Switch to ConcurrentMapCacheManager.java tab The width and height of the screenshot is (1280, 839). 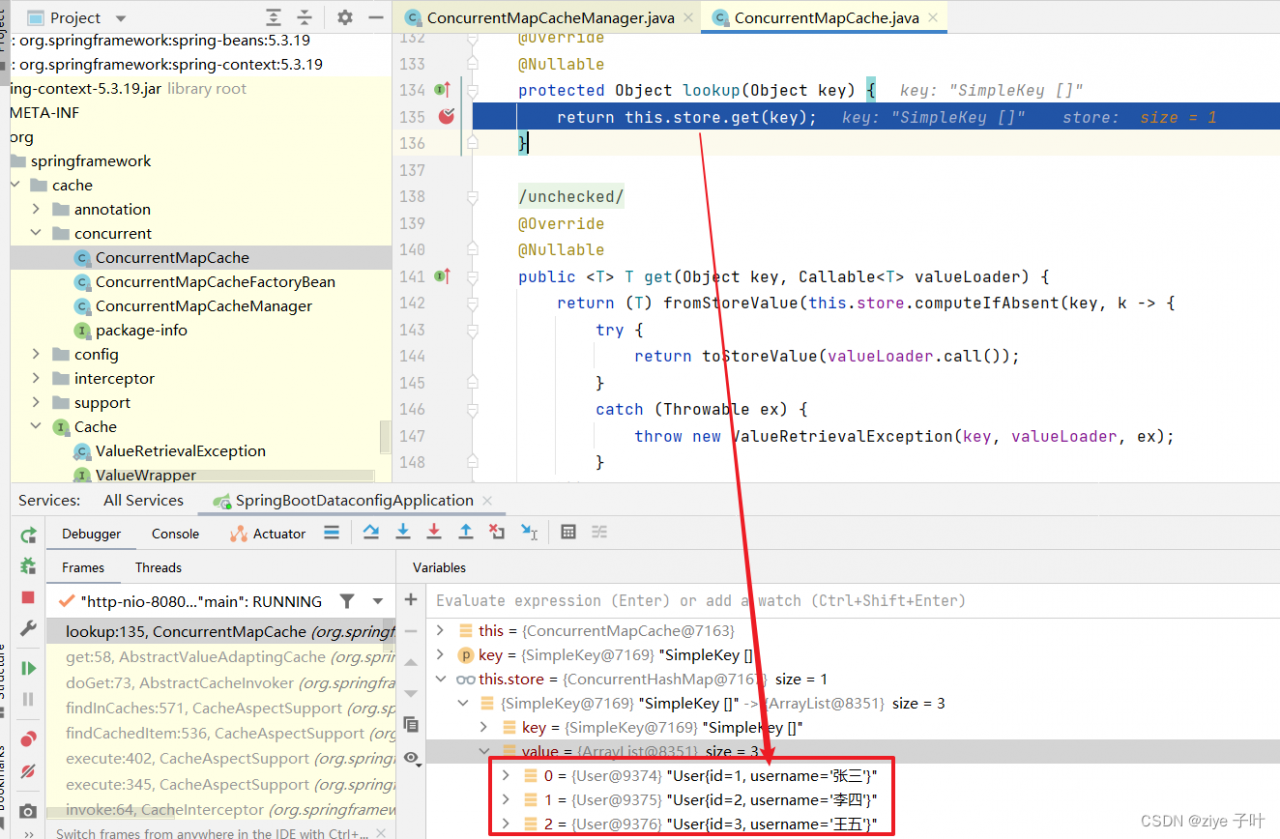pos(549,18)
